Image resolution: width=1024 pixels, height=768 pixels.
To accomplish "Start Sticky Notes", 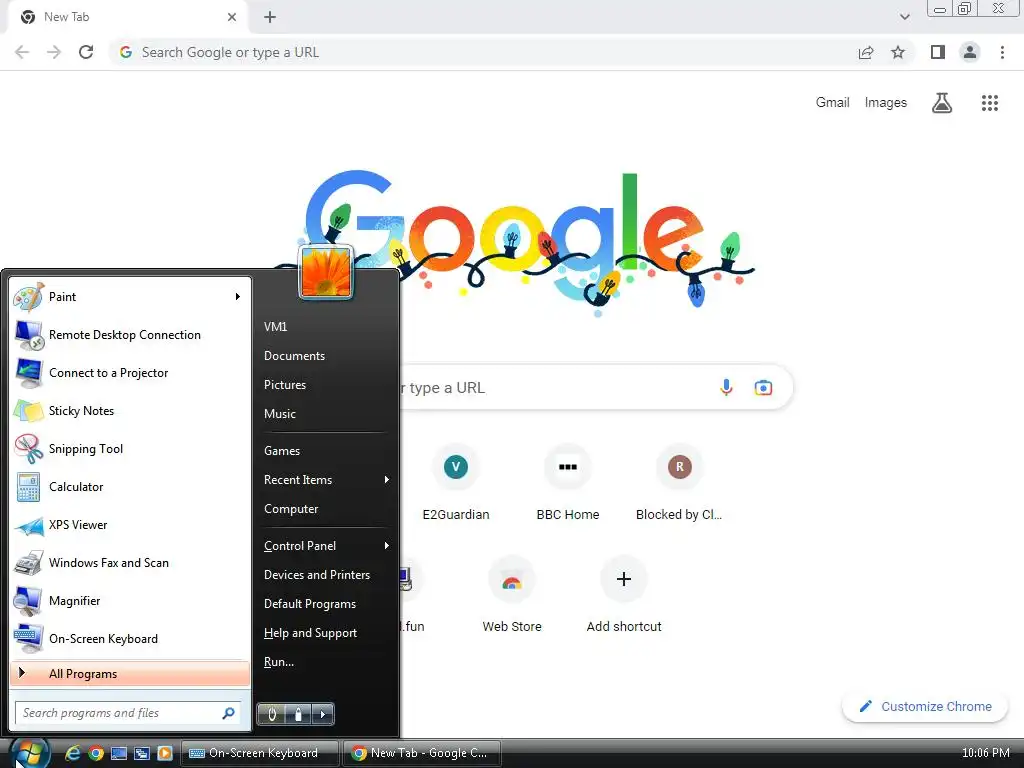I will click(x=131, y=411).
